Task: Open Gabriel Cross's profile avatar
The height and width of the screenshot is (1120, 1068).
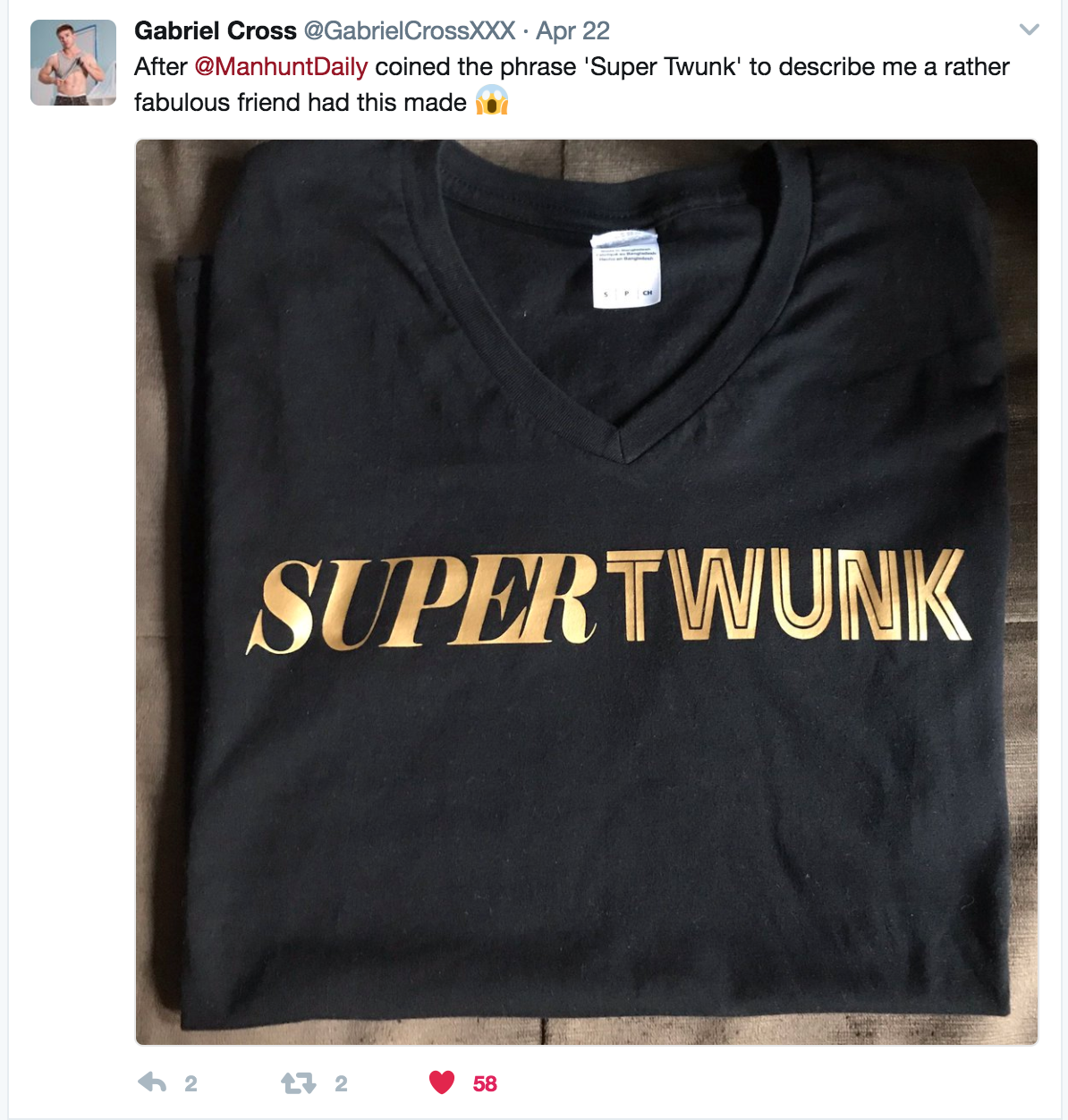Action: (73, 63)
